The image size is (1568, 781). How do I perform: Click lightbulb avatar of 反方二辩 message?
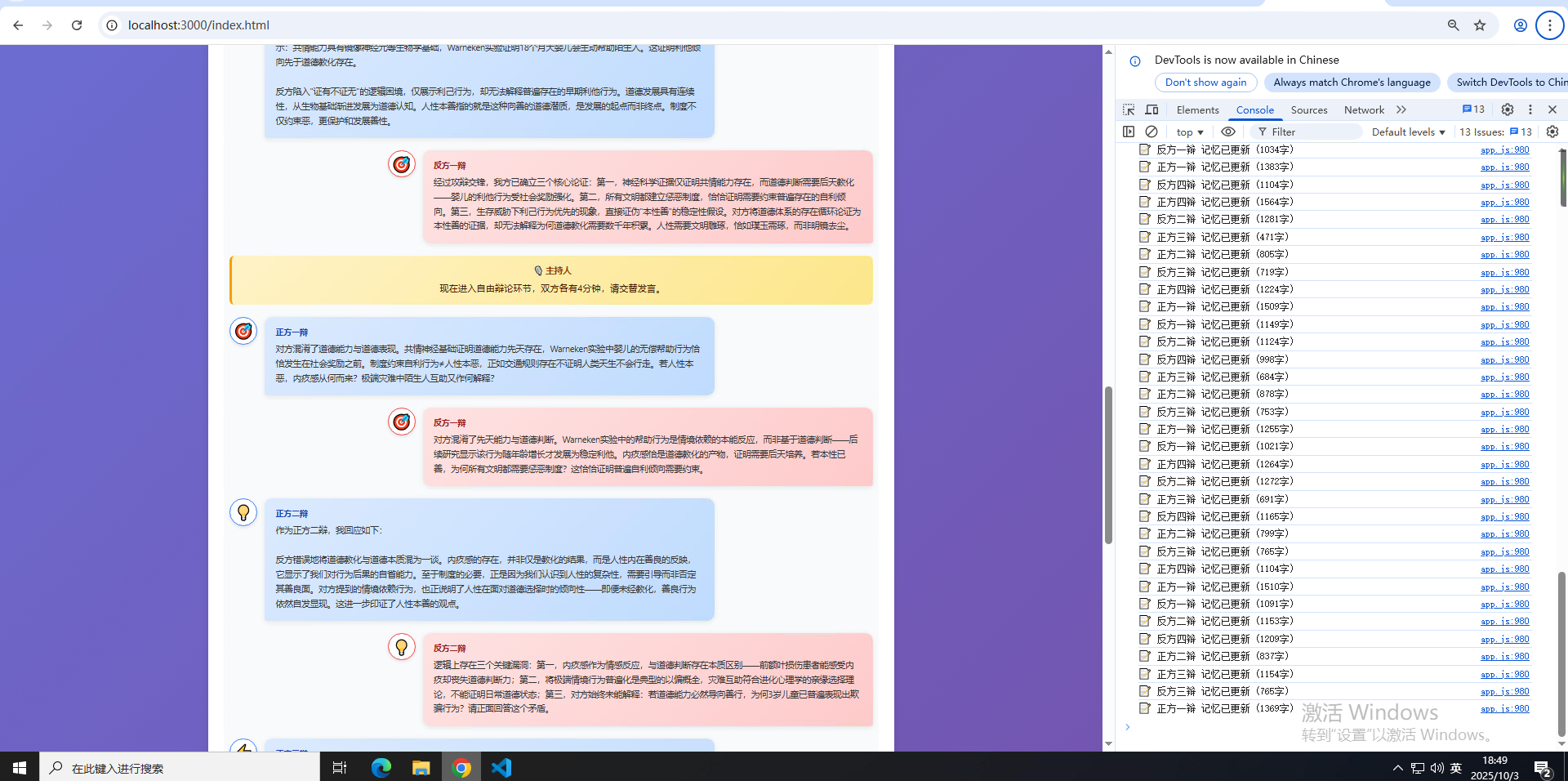401,647
